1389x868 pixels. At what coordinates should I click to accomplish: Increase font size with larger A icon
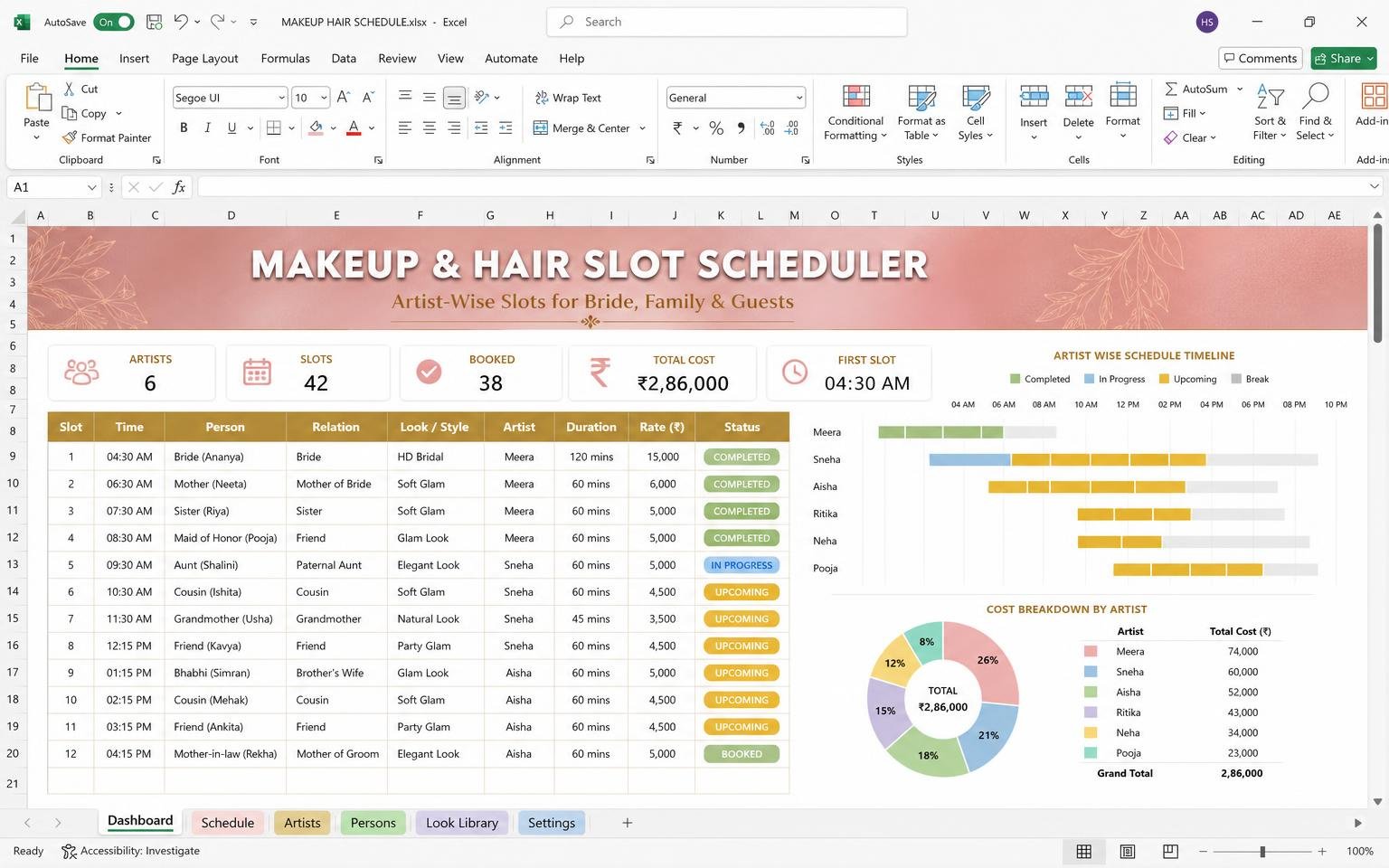click(344, 98)
